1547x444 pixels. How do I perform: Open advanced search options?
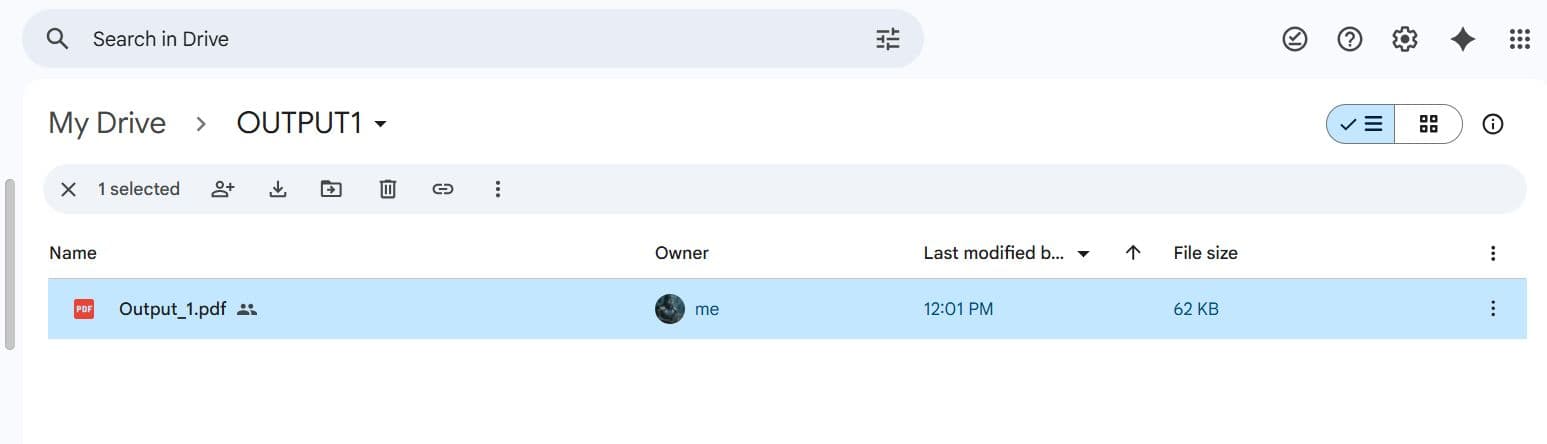(888, 39)
